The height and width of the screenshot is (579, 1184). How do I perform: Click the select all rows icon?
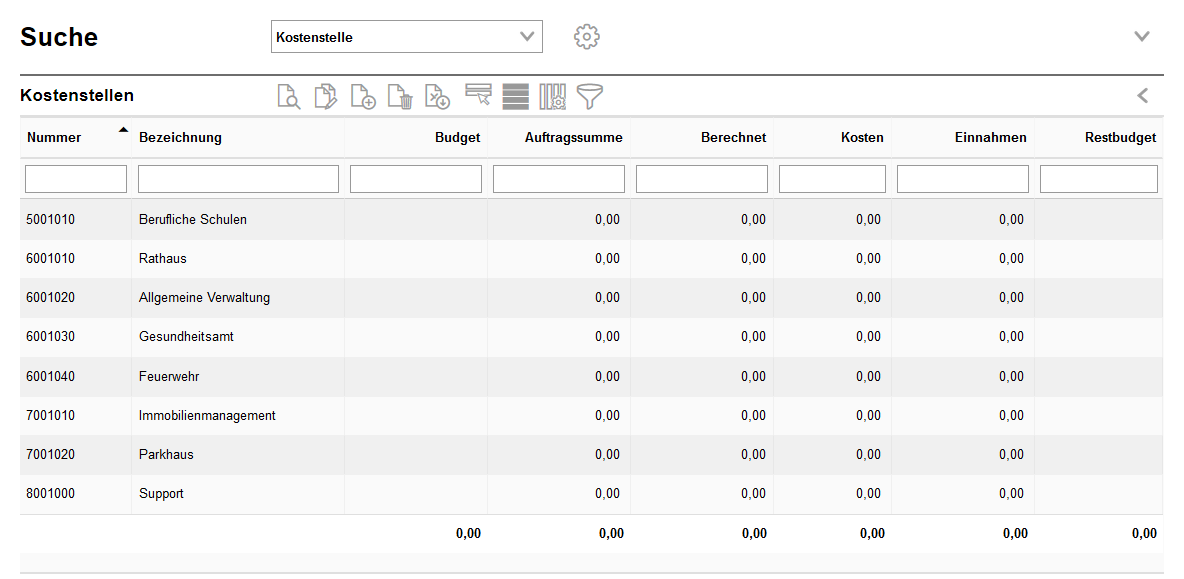click(515, 97)
